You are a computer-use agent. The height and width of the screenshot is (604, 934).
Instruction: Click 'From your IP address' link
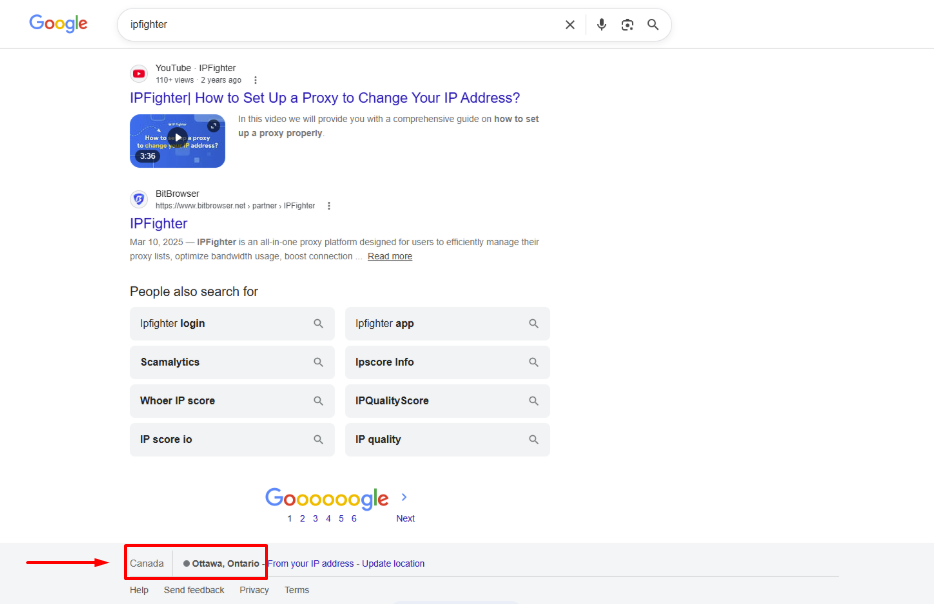pyautogui.click(x=310, y=563)
